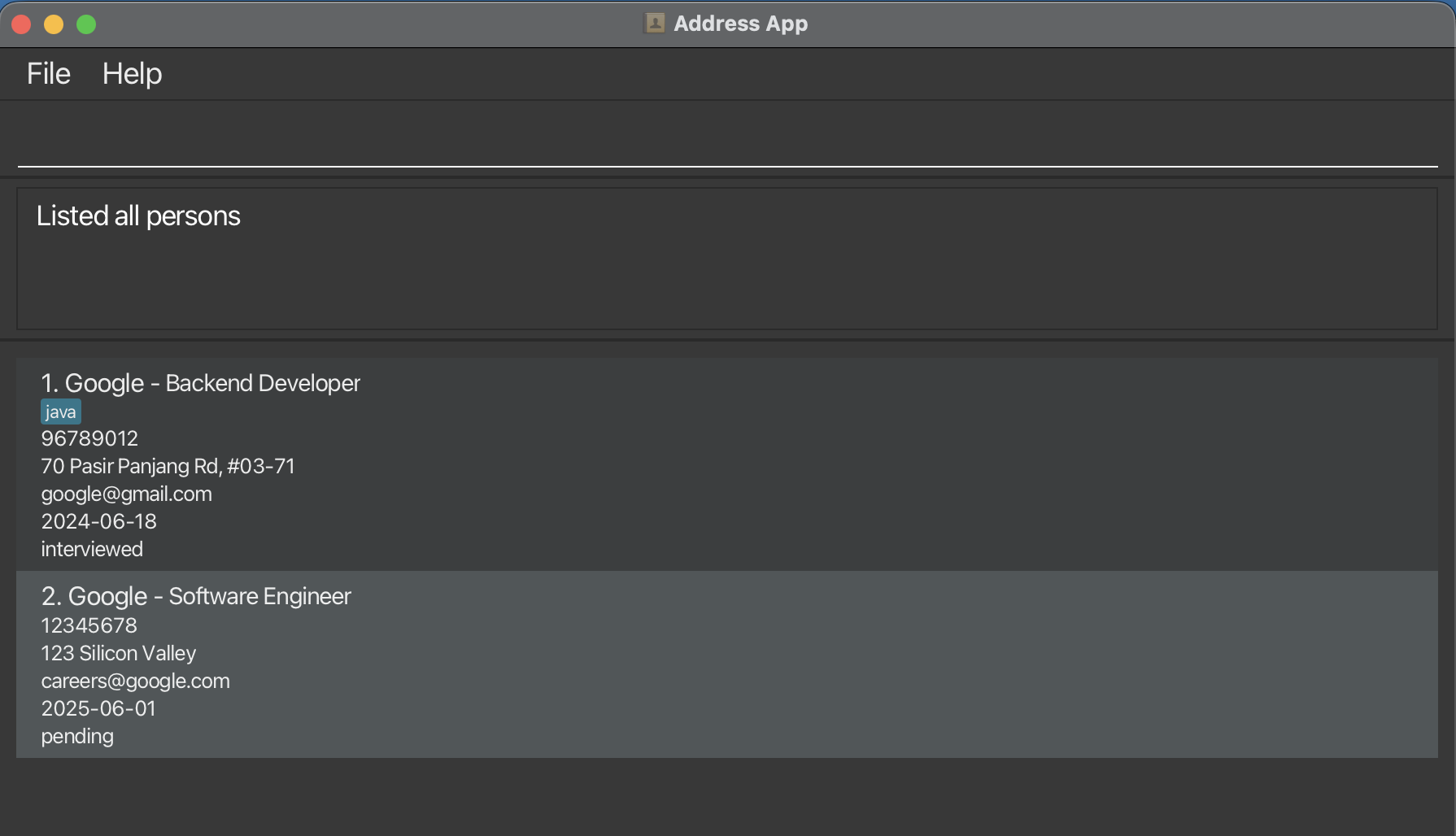1456x836 pixels.
Task: Open the File menu
Action: (x=49, y=74)
